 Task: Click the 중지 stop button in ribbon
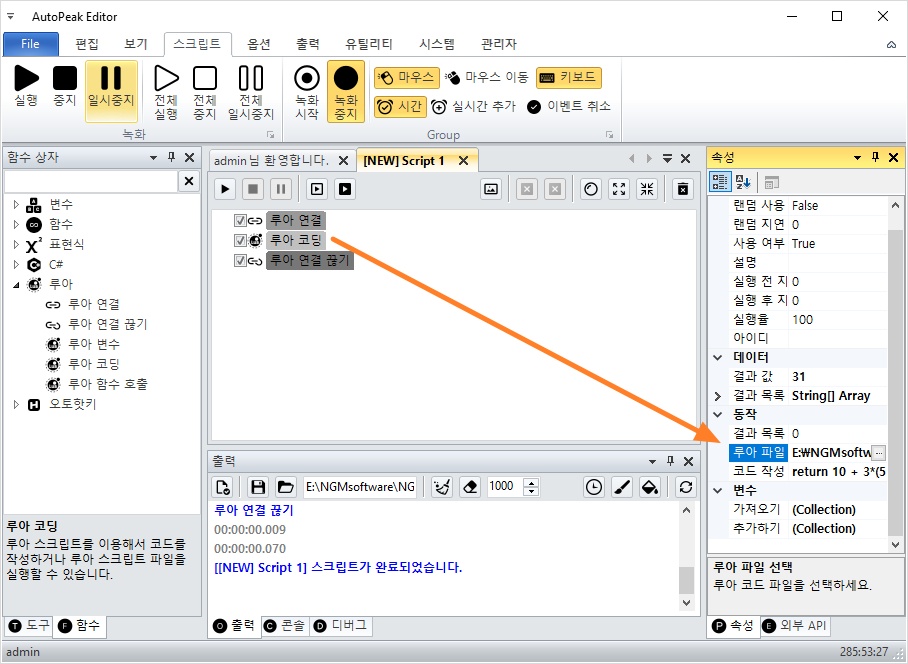pyautogui.click(x=65, y=86)
